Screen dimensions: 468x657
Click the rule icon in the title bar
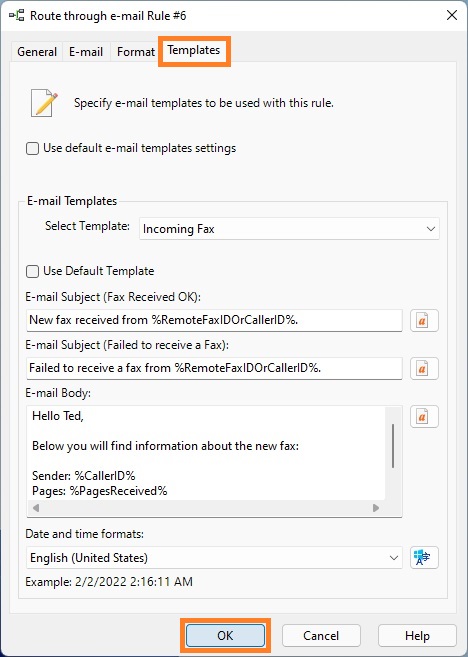(x=16, y=16)
